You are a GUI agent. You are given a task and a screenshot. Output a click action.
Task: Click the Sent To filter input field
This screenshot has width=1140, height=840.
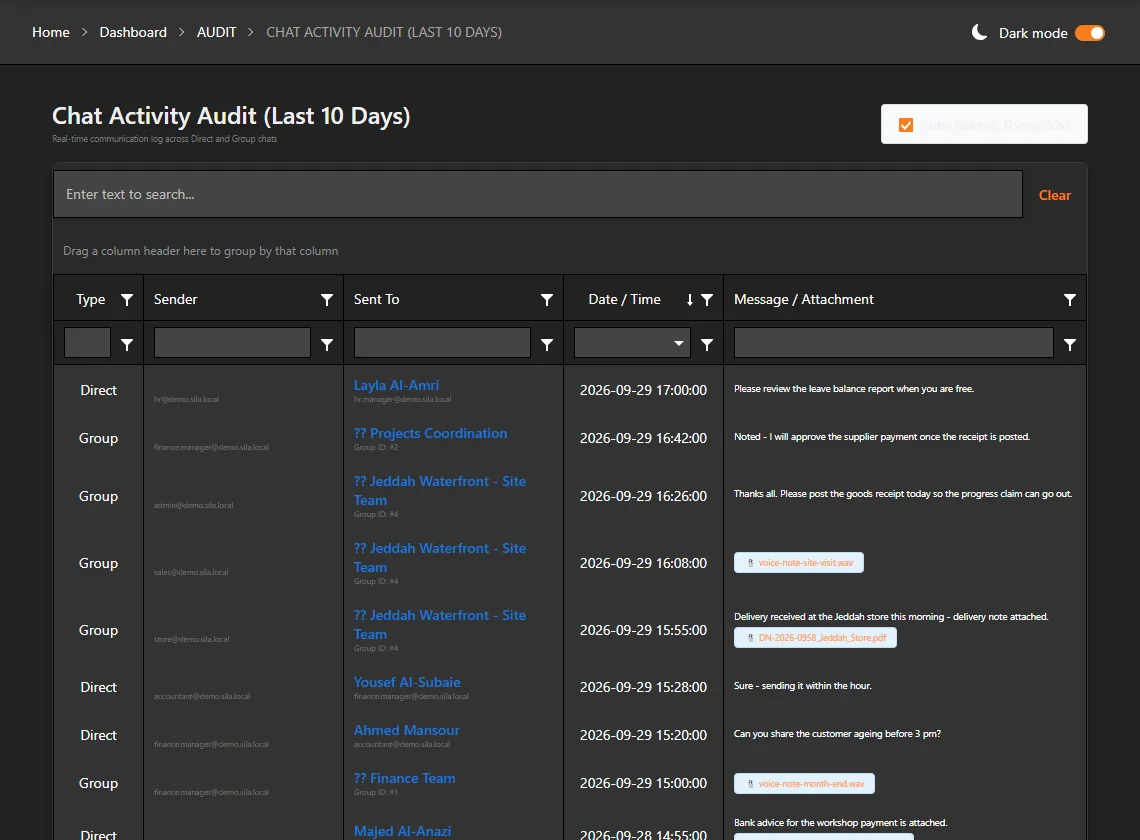442,343
